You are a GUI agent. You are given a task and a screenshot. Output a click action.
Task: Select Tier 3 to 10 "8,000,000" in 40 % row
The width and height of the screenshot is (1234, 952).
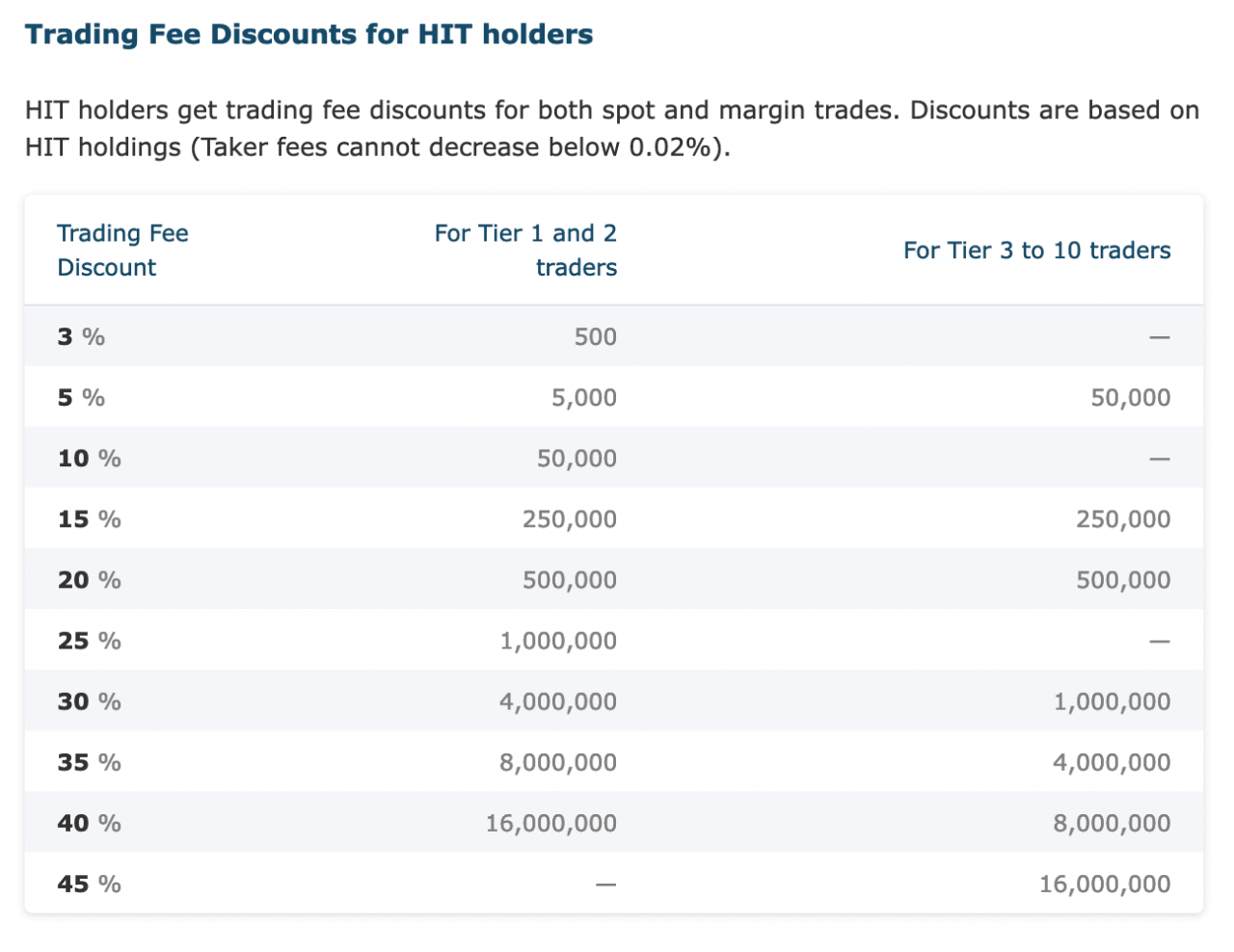(x=1112, y=822)
